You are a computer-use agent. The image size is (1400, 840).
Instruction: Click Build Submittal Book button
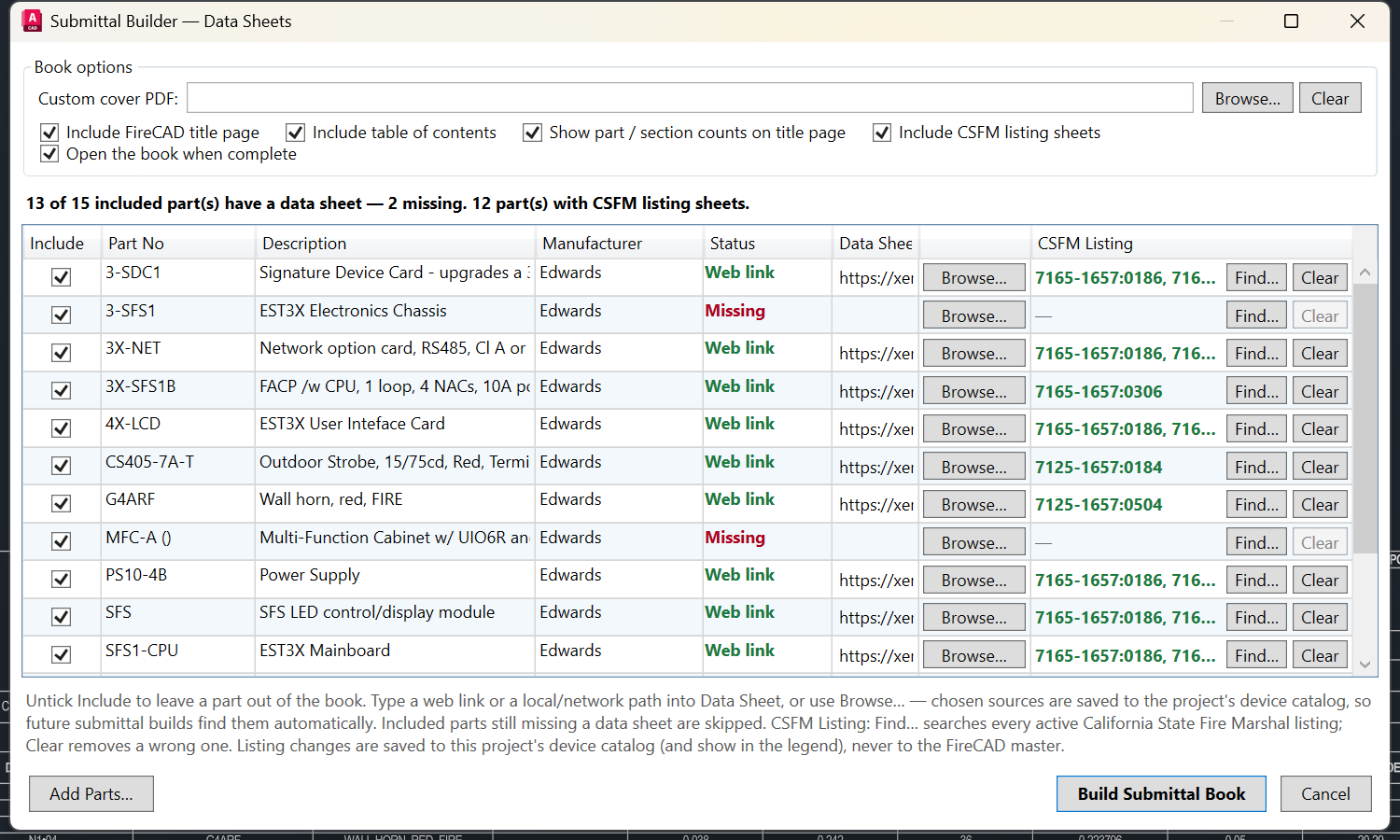[1161, 793]
